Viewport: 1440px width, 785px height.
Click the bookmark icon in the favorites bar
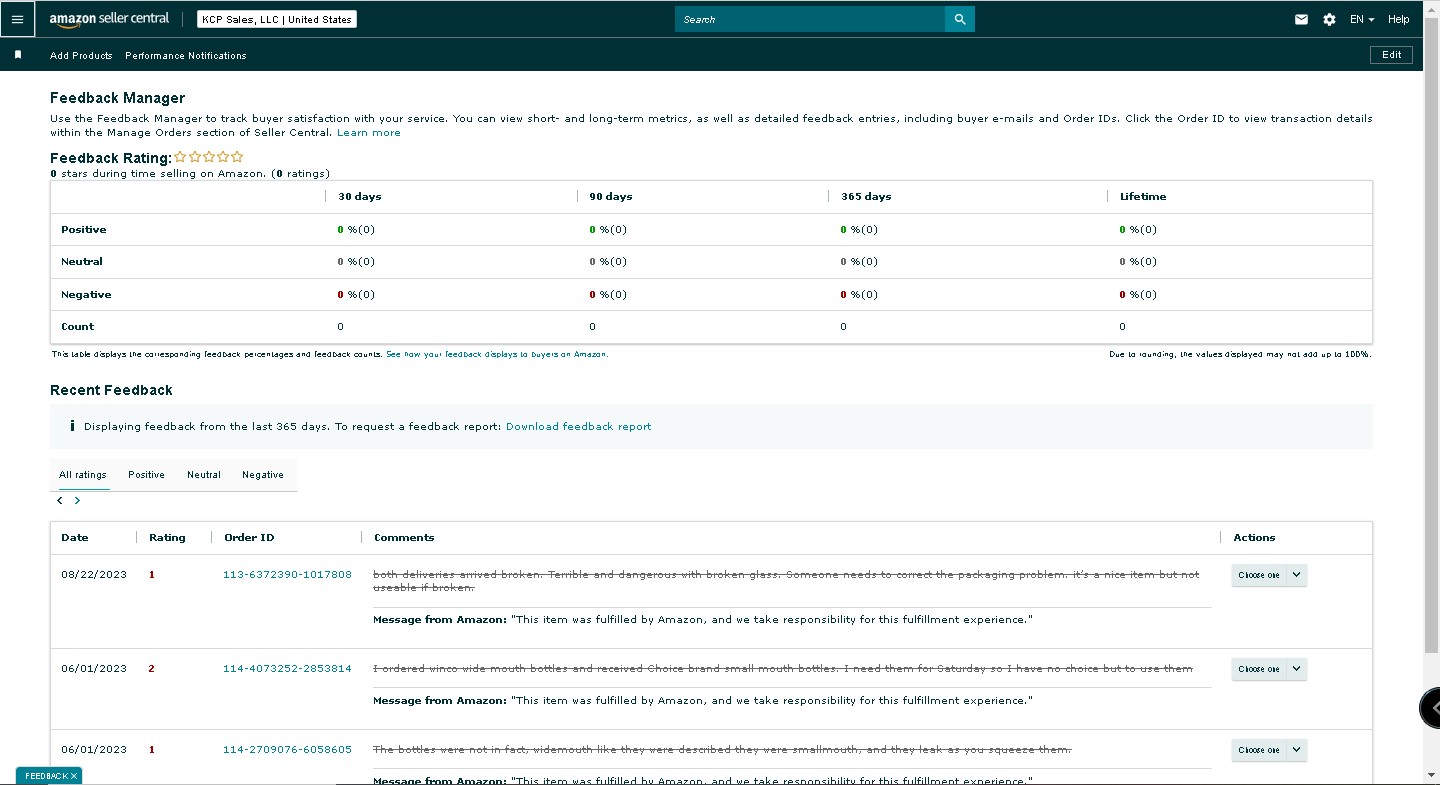18,55
